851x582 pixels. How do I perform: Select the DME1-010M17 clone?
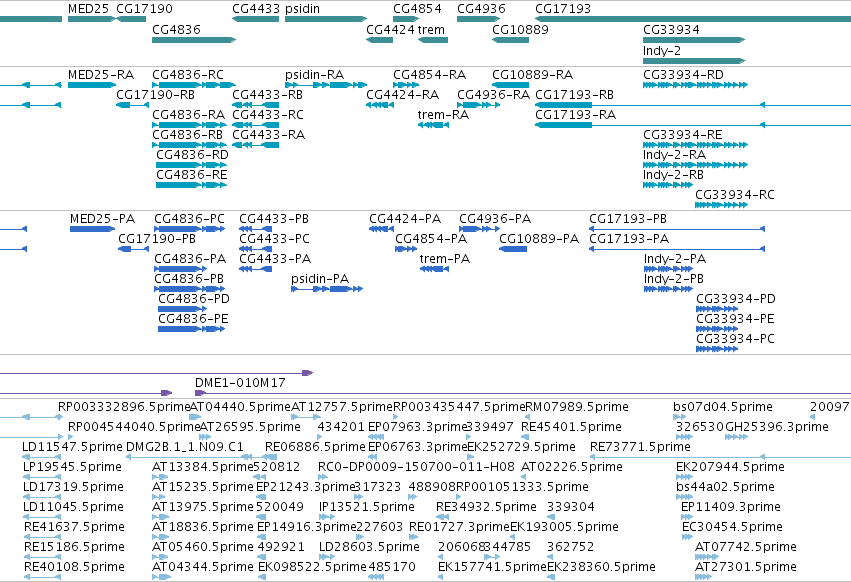[x=240, y=383]
